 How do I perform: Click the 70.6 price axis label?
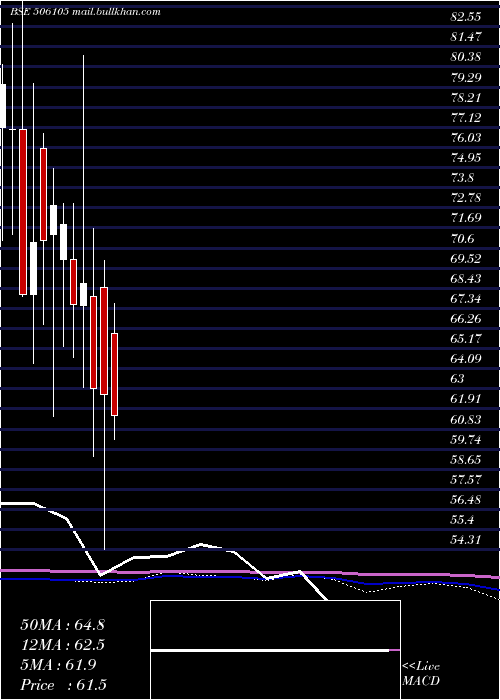click(x=462, y=239)
